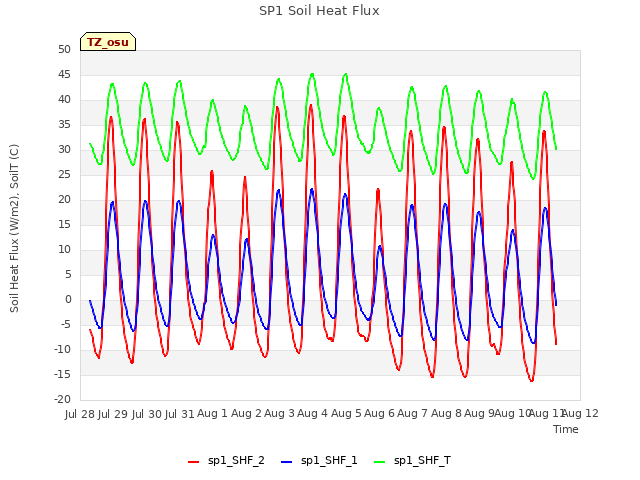Click the Aug 12 x-axis tick label

click(x=581, y=413)
